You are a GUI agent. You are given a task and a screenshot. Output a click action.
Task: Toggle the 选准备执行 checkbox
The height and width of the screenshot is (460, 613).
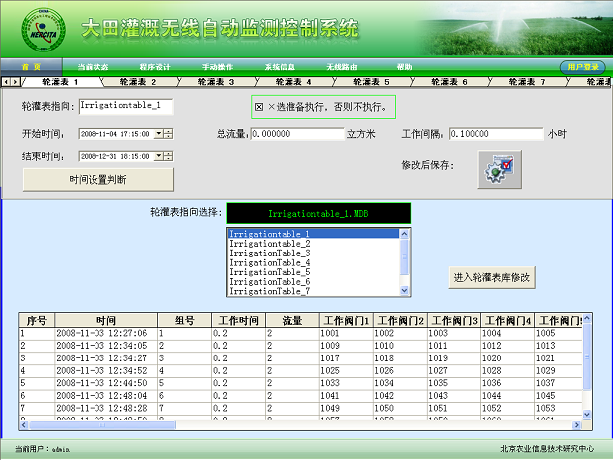coord(259,106)
